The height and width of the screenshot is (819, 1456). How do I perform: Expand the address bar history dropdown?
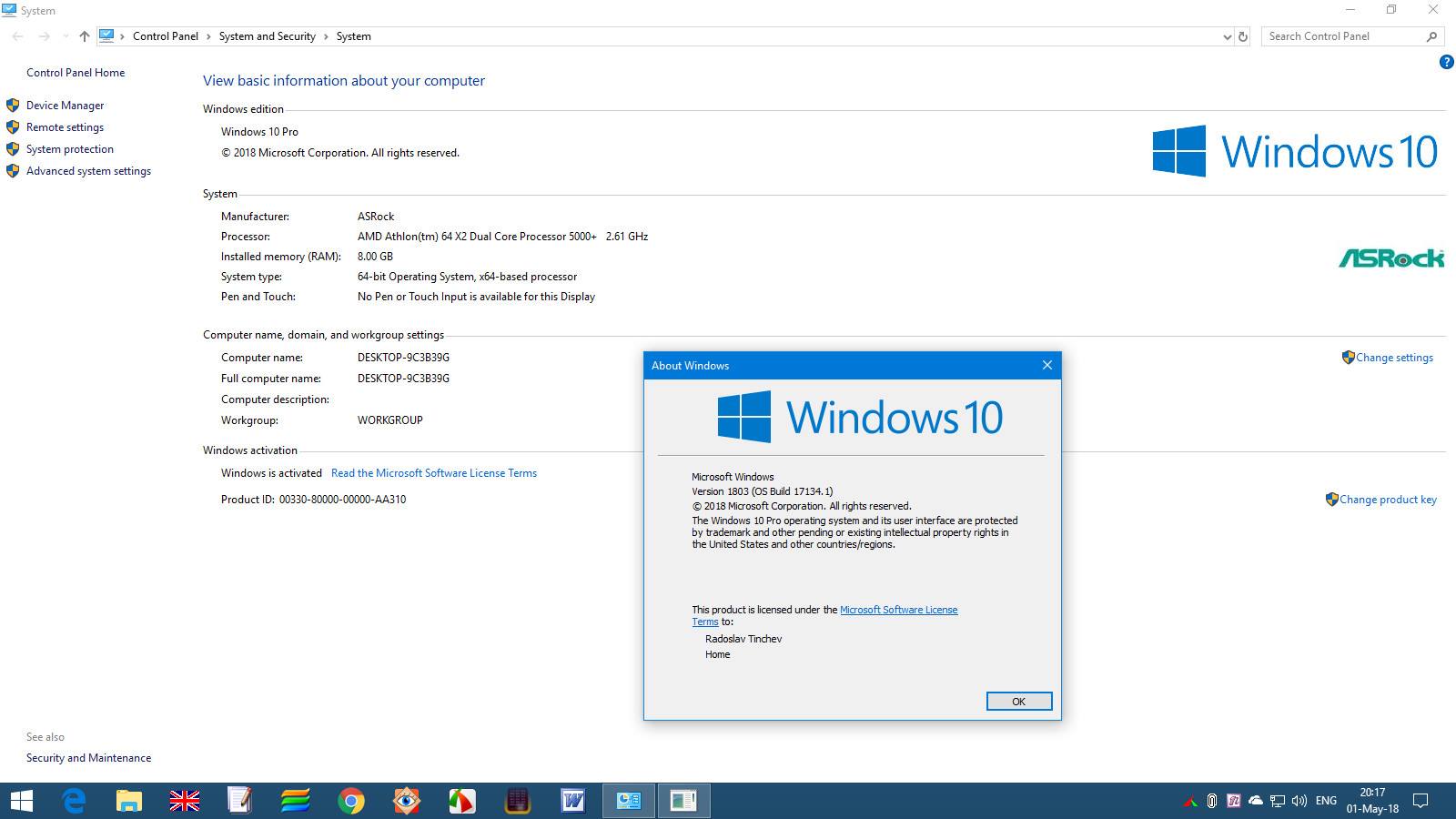pyautogui.click(x=1227, y=36)
